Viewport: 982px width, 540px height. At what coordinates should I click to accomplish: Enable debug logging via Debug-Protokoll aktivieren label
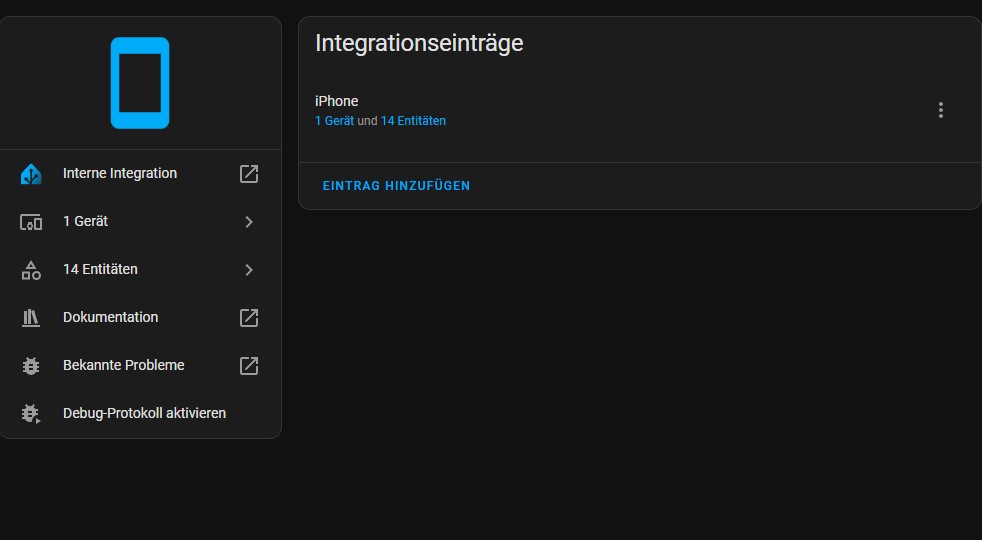[x=144, y=413]
